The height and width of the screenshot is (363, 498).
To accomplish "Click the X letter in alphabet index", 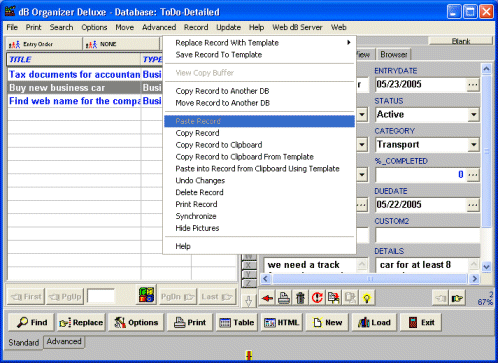I will point(248,265).
